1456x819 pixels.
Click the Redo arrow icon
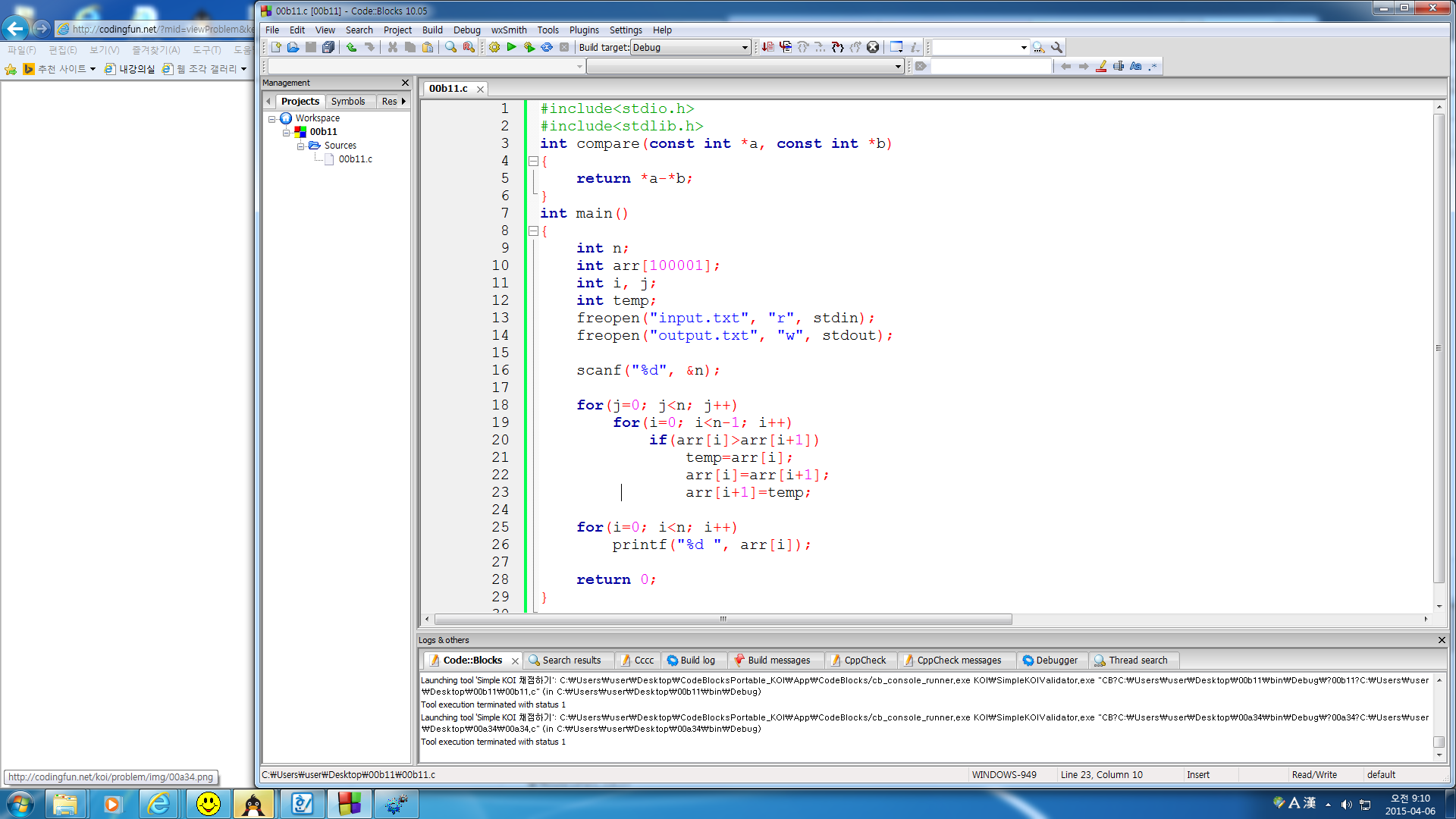point(369,47)
